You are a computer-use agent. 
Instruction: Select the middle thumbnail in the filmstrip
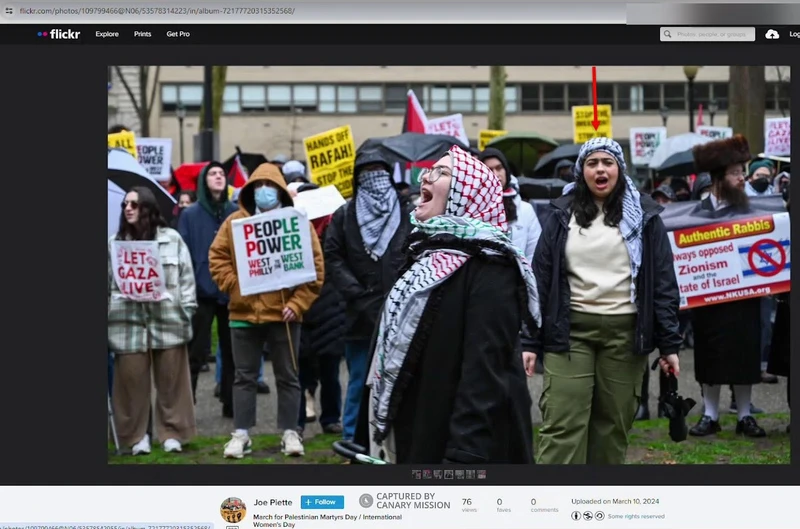pyautogui.click(x=450, y=474)
